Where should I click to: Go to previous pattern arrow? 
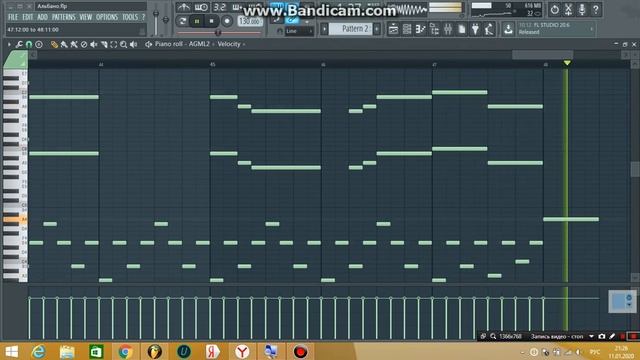tap(324, 29)
